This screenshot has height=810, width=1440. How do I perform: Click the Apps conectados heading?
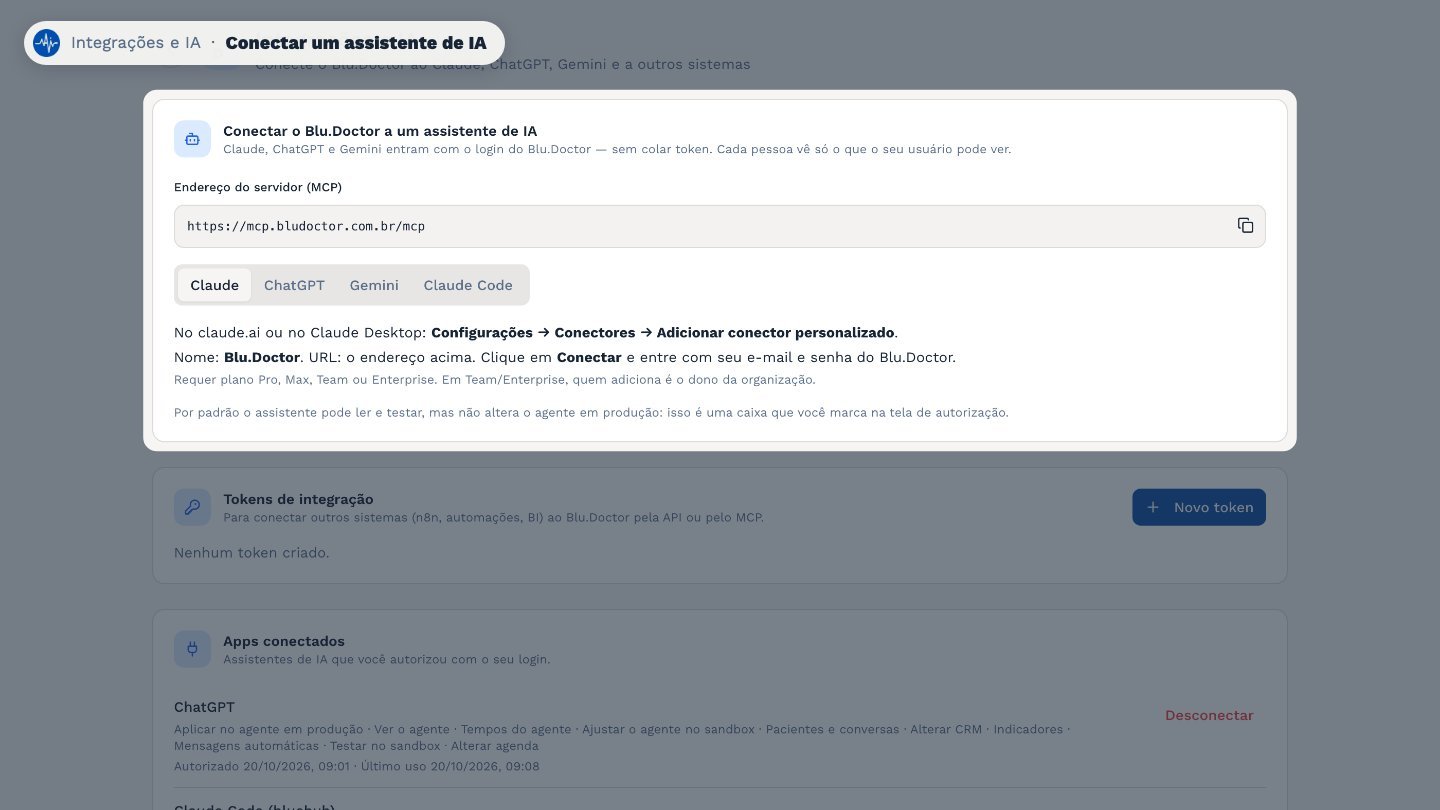pos(284,641)
